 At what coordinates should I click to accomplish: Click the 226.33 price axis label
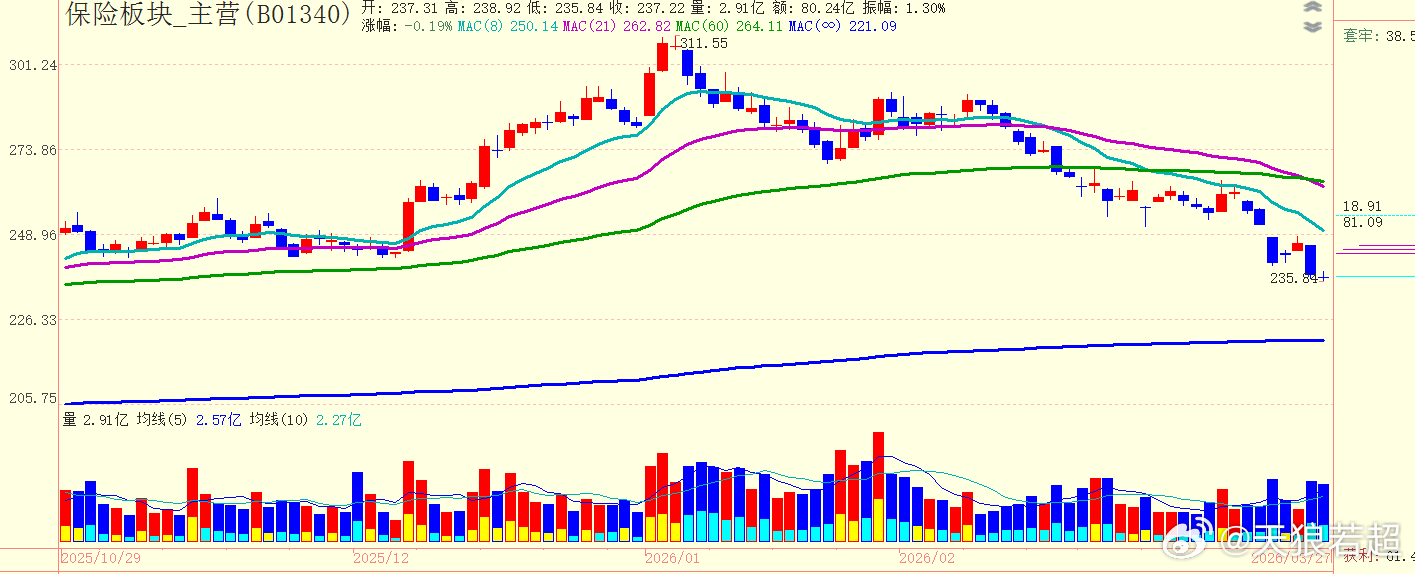point(32,320)
